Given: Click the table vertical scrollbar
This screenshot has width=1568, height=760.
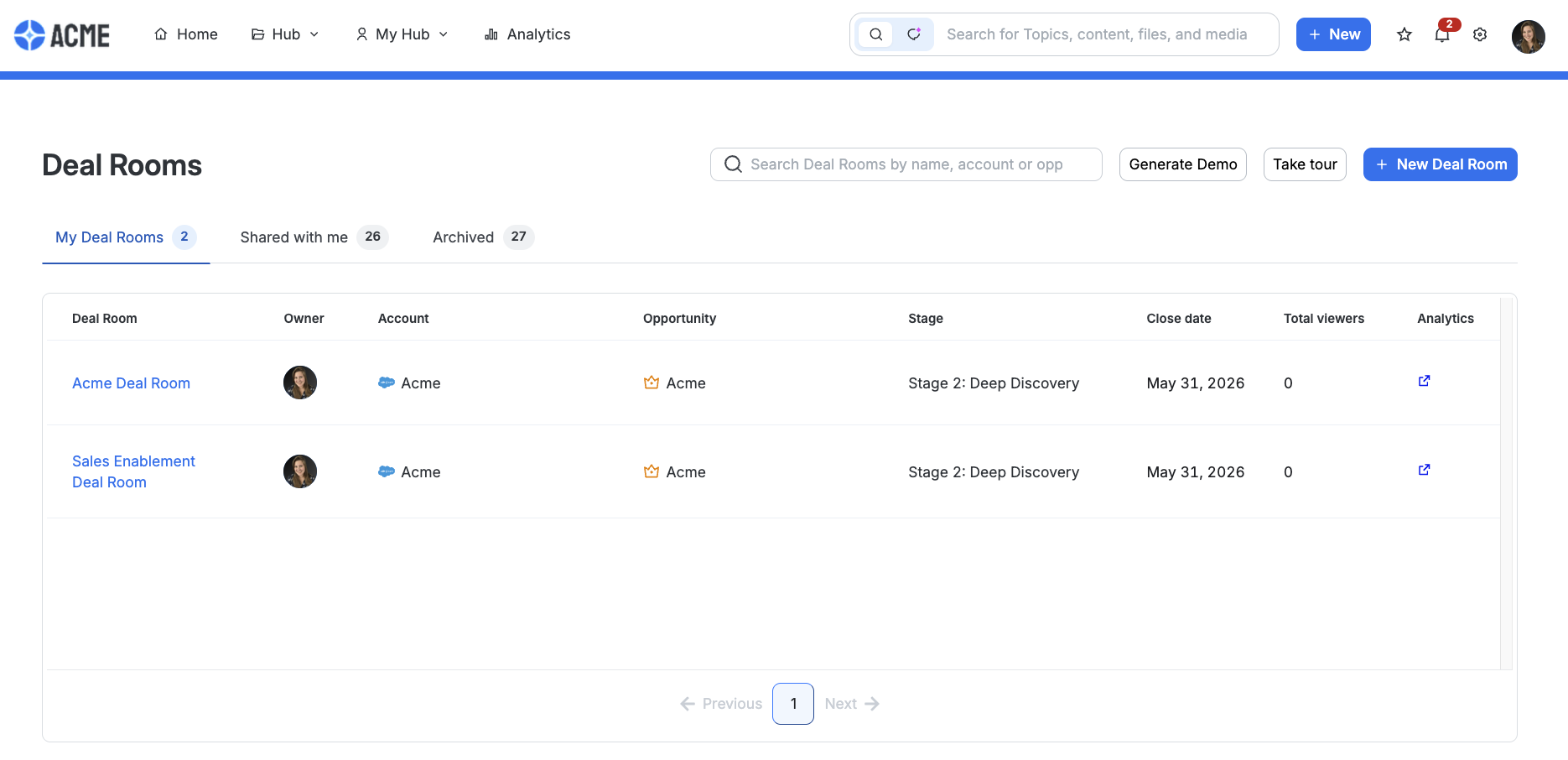Looking at the screenshot, I should pyautogui.click(x=1506, y=483).
